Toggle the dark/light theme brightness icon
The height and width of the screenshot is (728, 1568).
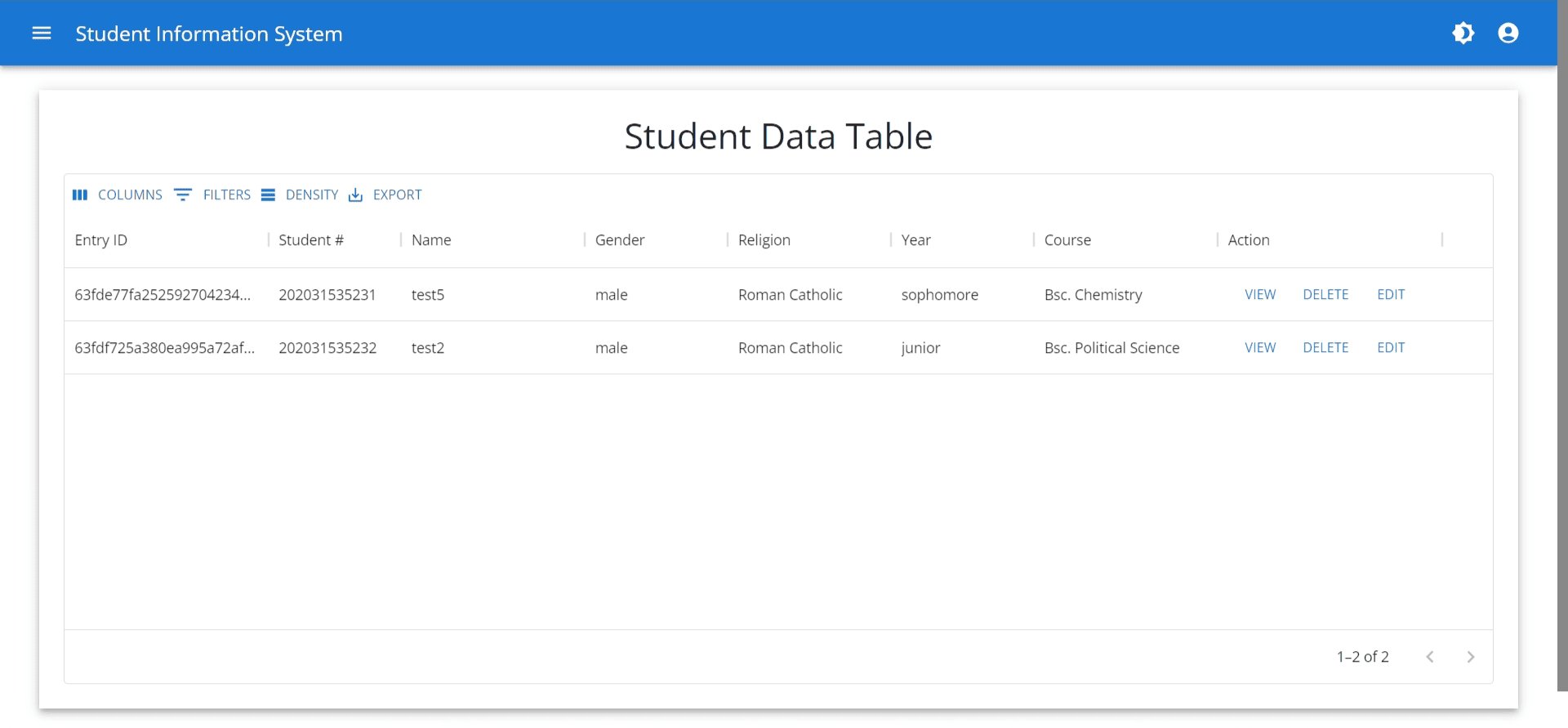pos(1463,33)
